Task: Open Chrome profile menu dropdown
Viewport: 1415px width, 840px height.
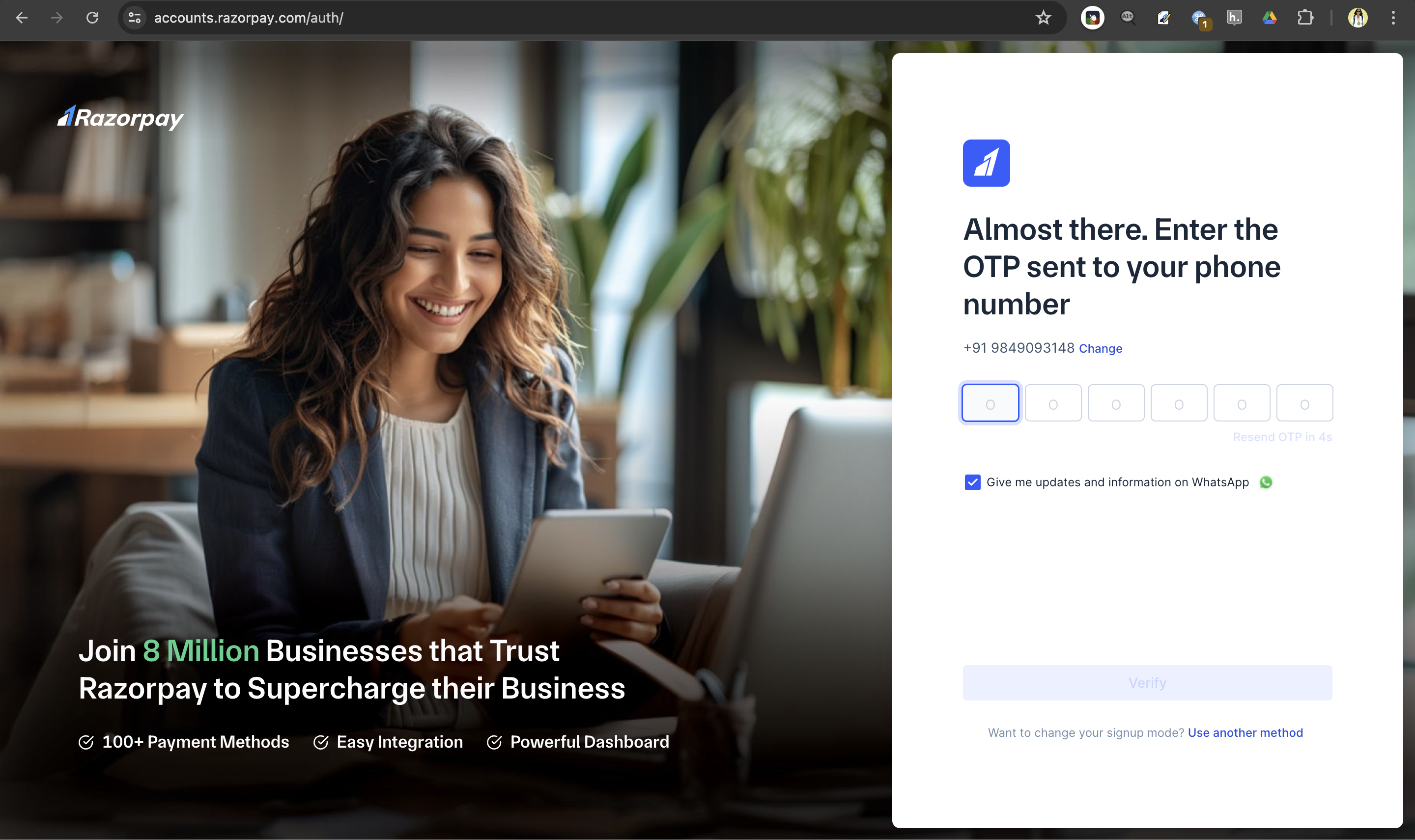Action: pyautogui.click(x=1358, y=17)
